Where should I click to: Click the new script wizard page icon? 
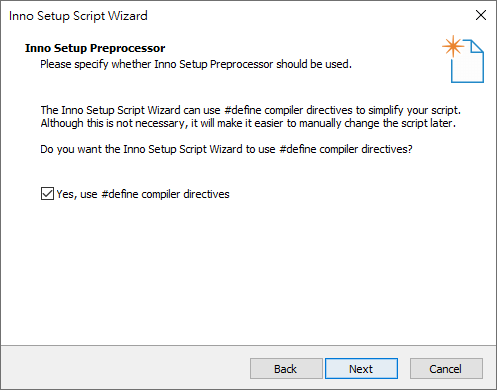click(463, 59)
